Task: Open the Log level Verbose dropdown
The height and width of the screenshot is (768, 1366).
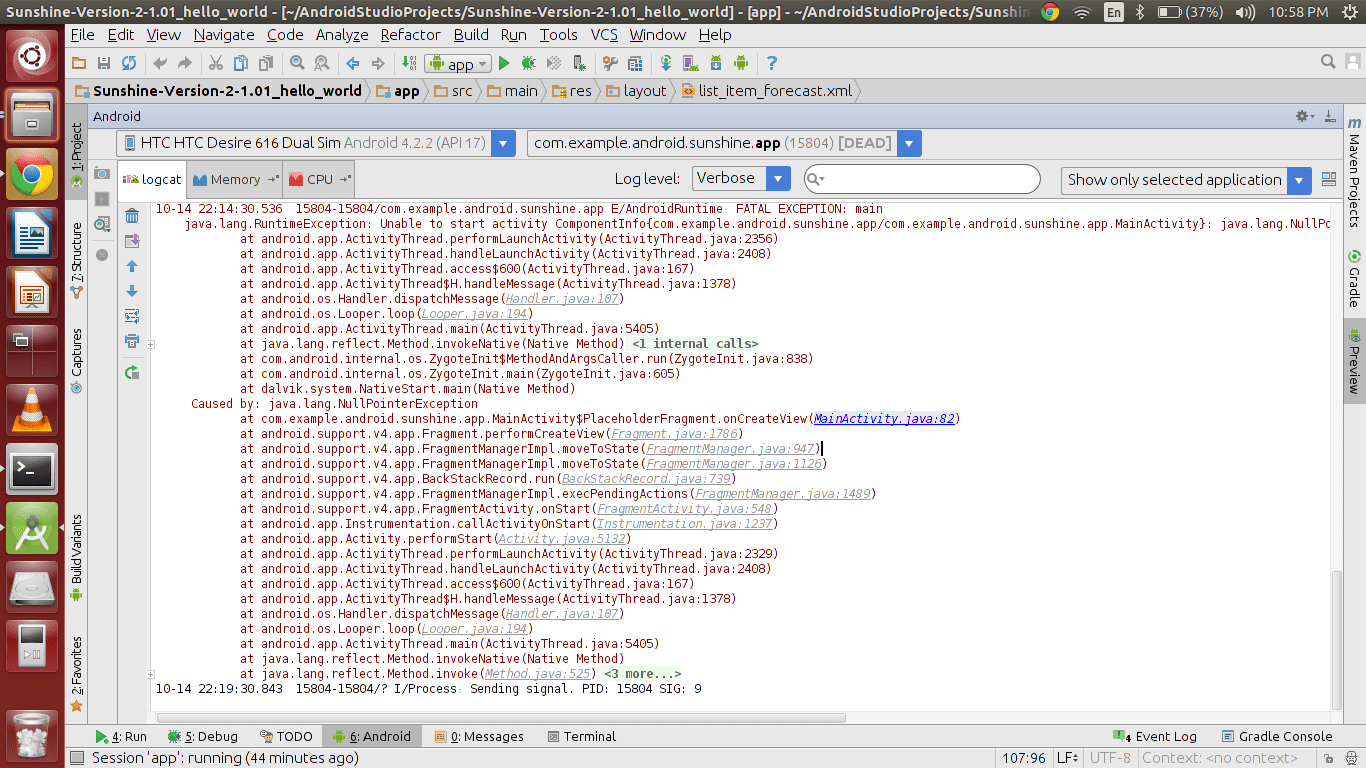Action: tap(742, 179)
